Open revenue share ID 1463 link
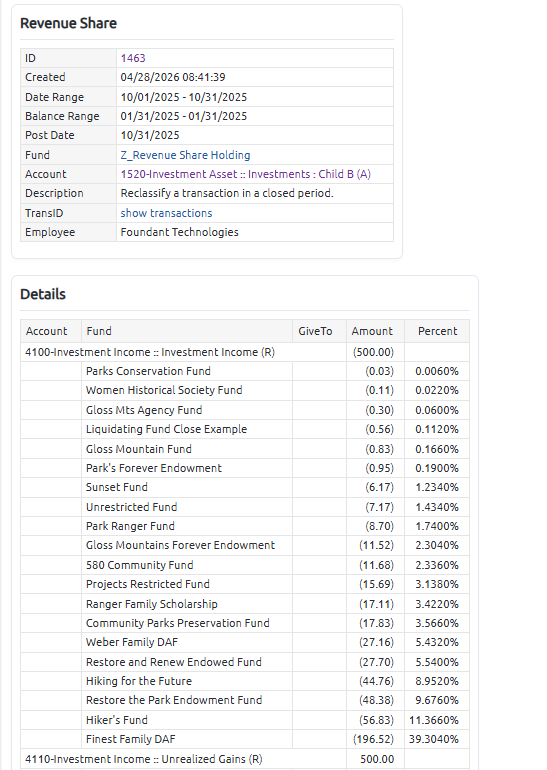 click(133, 58)
